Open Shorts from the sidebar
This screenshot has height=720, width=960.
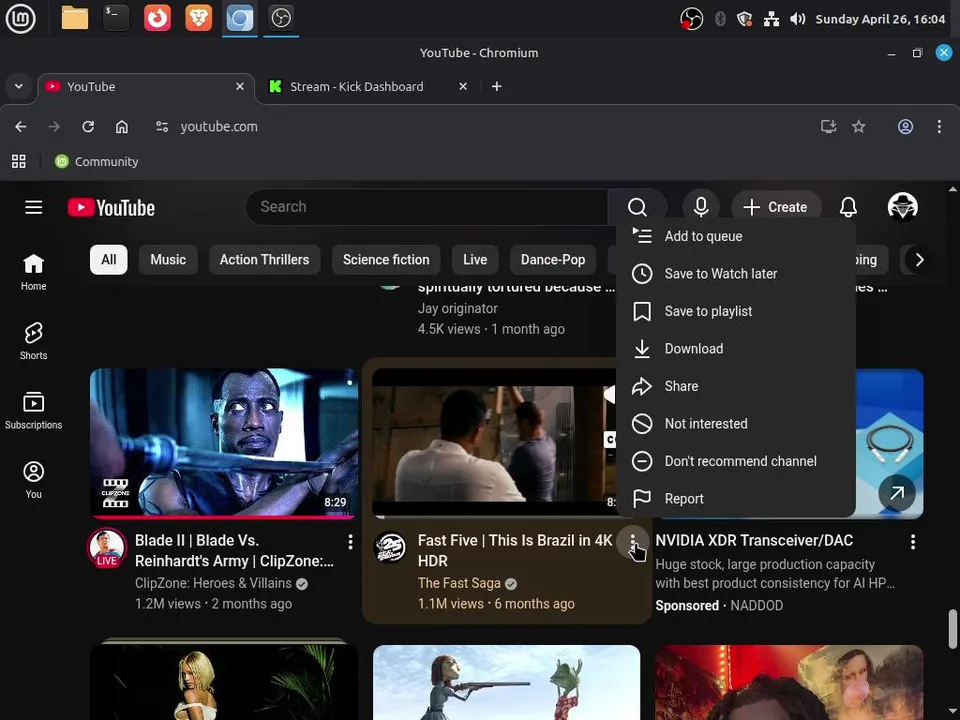(x=34, y=341)
